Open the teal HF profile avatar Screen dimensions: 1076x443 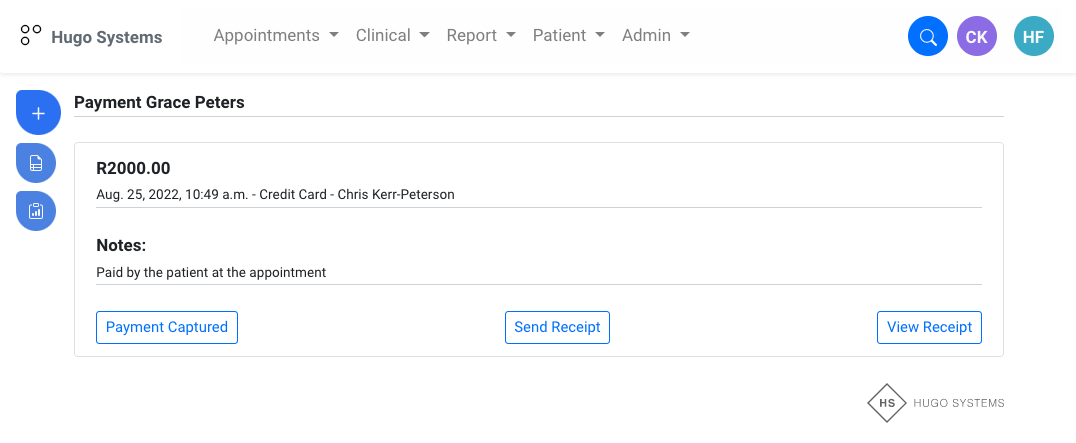tap(1033, 38)
